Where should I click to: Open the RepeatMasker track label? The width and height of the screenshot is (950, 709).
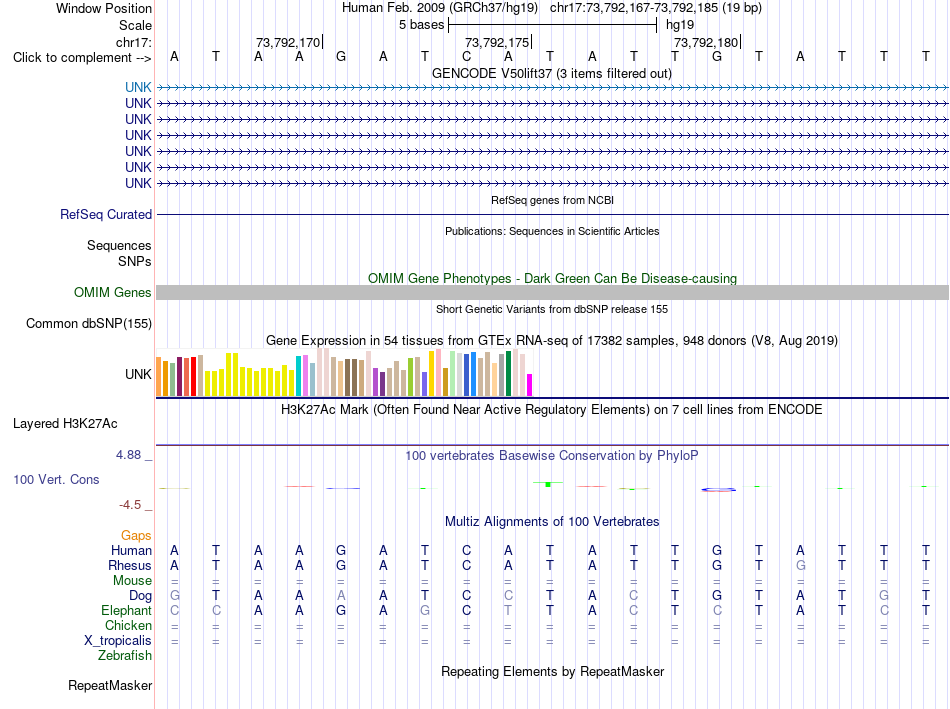click(110, 685)
